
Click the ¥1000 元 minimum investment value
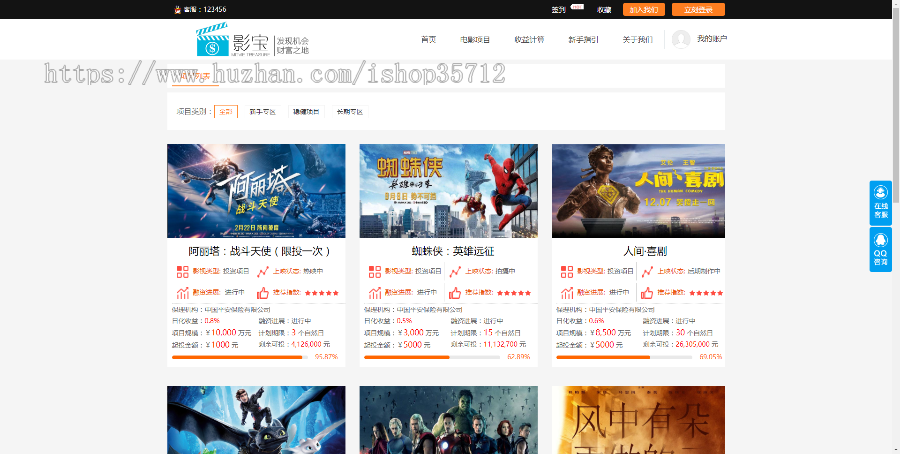[x=221, y=345]
